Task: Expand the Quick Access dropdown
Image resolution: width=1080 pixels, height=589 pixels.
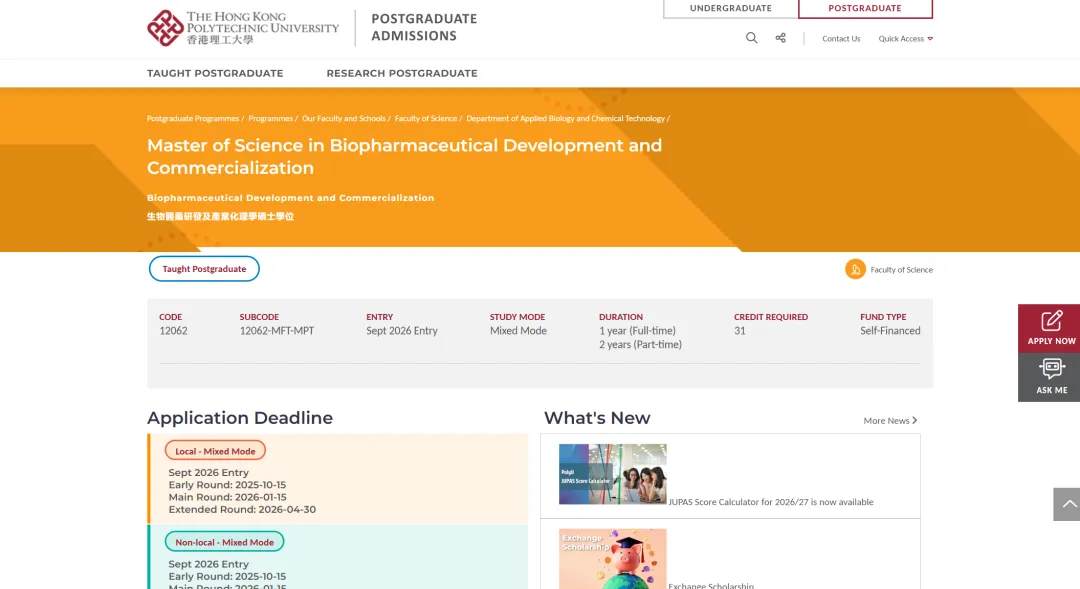Action: point(905,39)
